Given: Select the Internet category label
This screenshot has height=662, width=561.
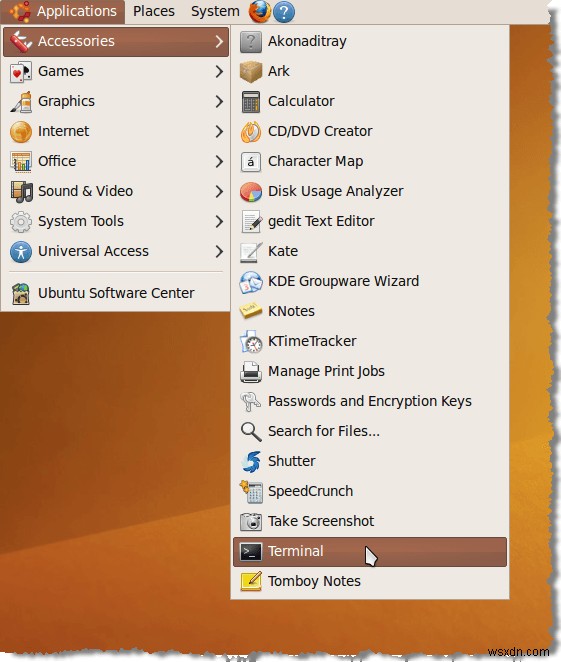Looking at the screenshot, I should (63, 131).
